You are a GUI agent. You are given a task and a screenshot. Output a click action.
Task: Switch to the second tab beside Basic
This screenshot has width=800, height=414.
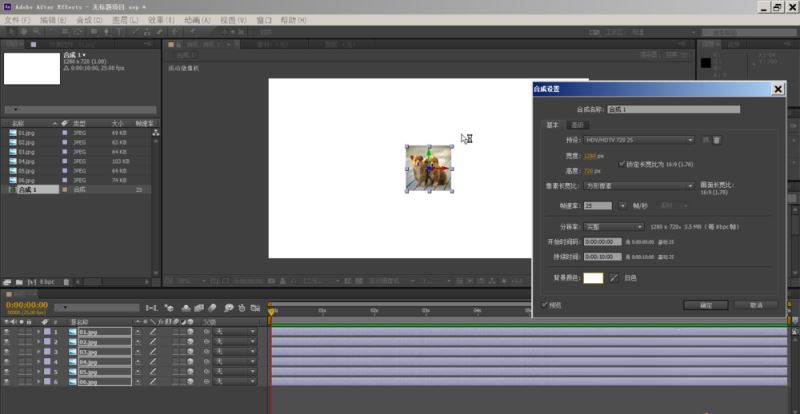[577, 125]
